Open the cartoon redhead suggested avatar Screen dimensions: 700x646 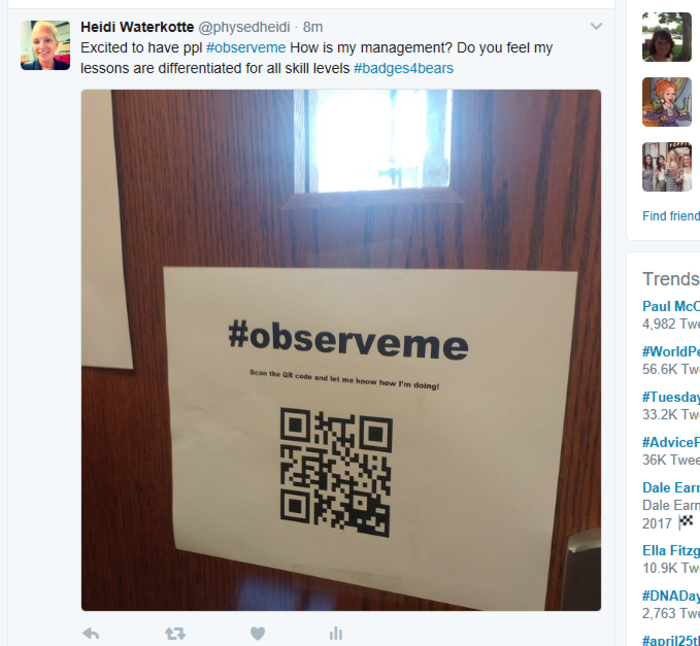667,102
